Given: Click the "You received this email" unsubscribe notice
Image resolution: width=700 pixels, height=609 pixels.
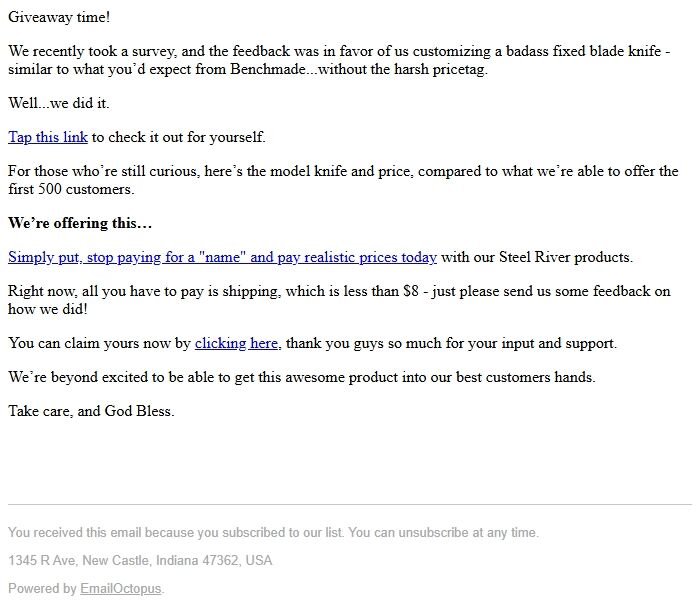Looking at the screenshot, I should coord(273,532).
